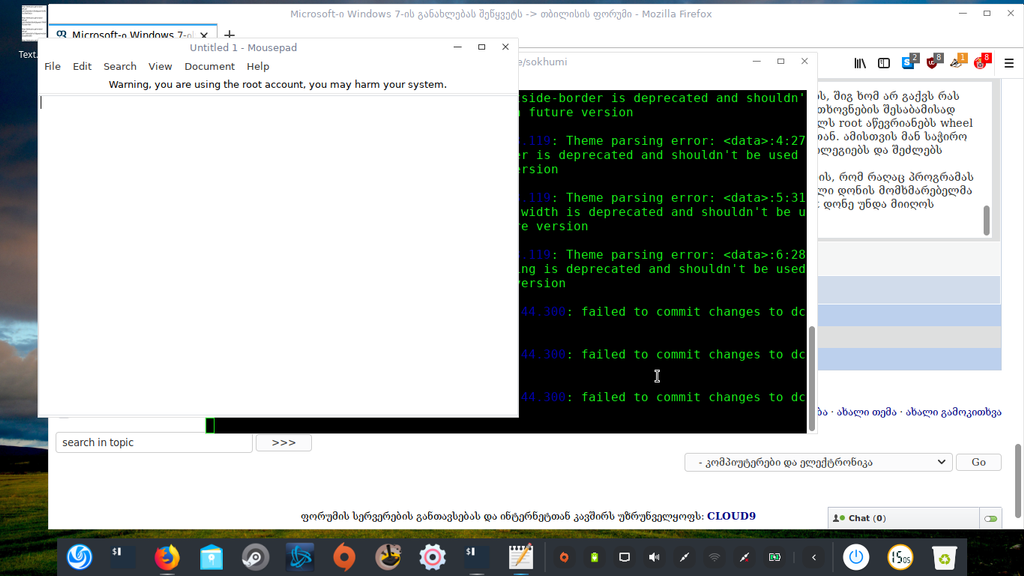Viewport: 1024px width, 576px height.
Task: Switch to second terminal icon in dock
Action: click(x=477, y=557)
